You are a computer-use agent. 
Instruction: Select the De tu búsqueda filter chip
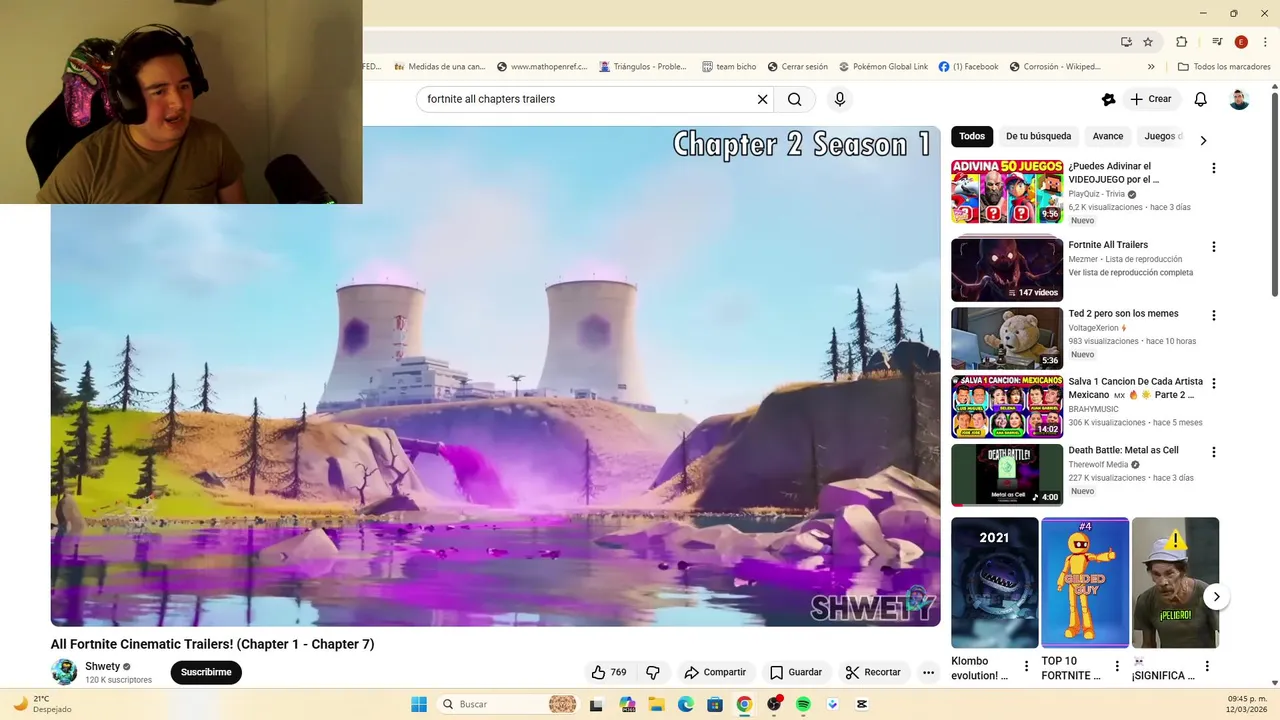pos(1038,136)
